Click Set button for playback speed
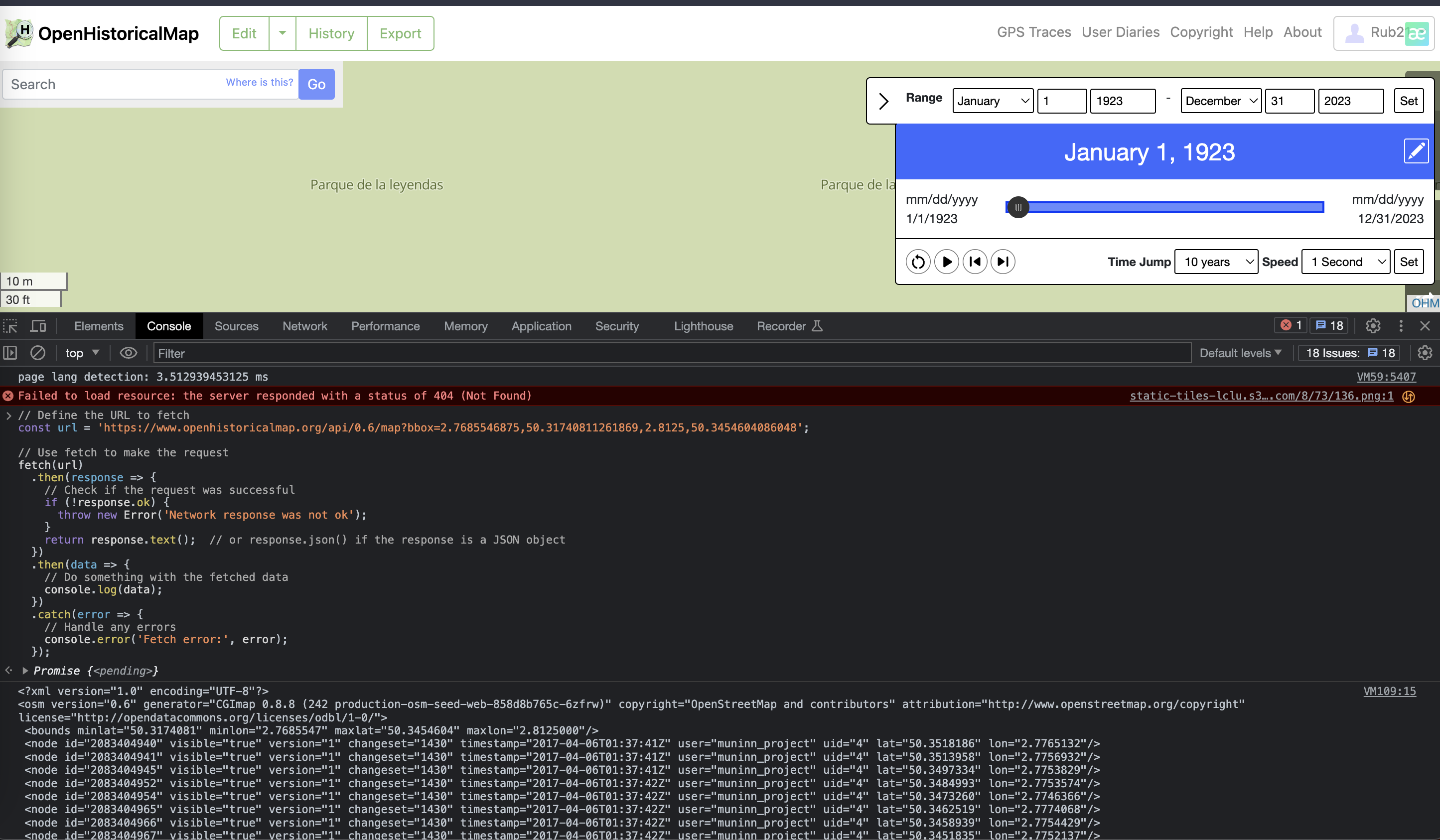The image size is (1440, 840). 1409,262
